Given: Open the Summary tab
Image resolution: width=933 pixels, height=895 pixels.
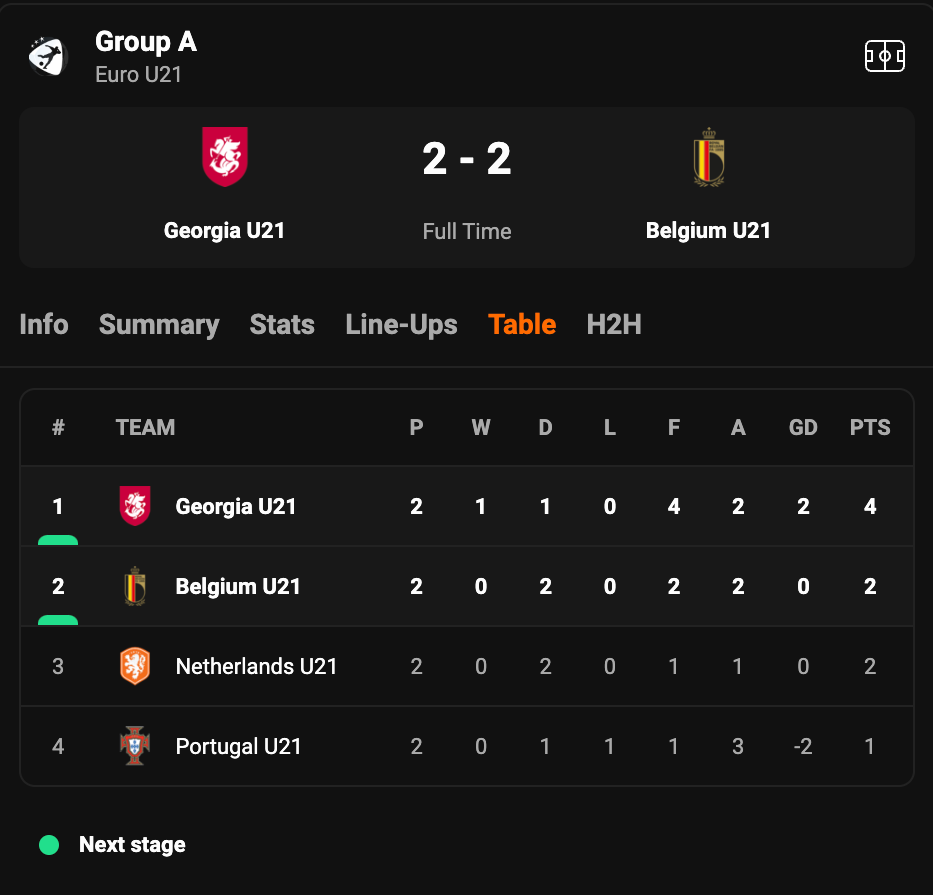Looking at the screenshot, I should tap(159, 325).
